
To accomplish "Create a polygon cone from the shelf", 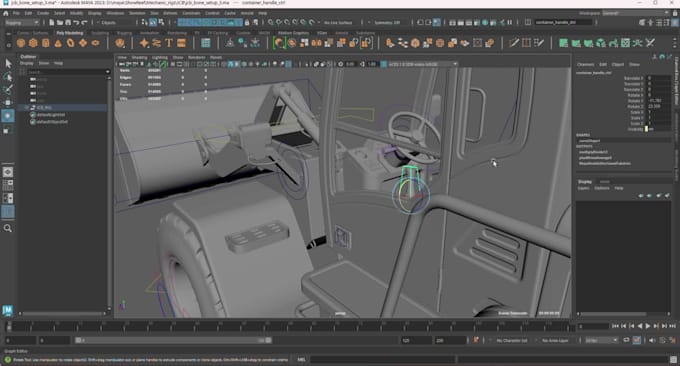I will 58,43.
